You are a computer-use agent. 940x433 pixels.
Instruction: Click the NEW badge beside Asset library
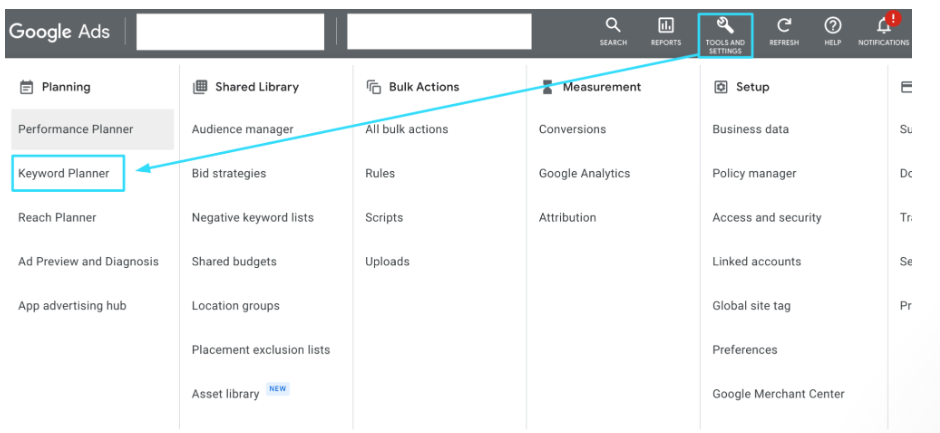tap(278, 389)
